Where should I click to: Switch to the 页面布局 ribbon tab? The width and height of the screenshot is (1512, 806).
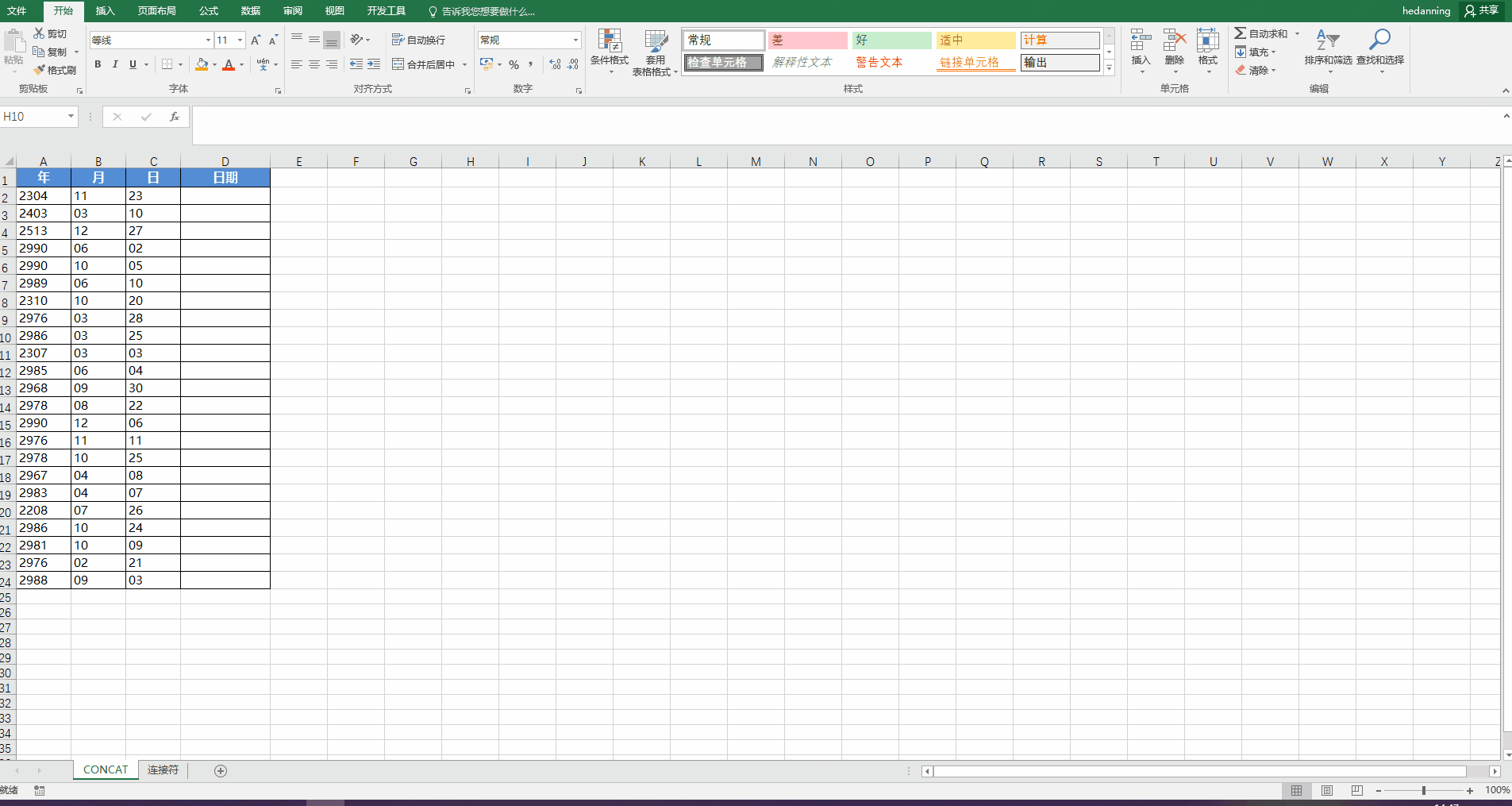(156, 11)
